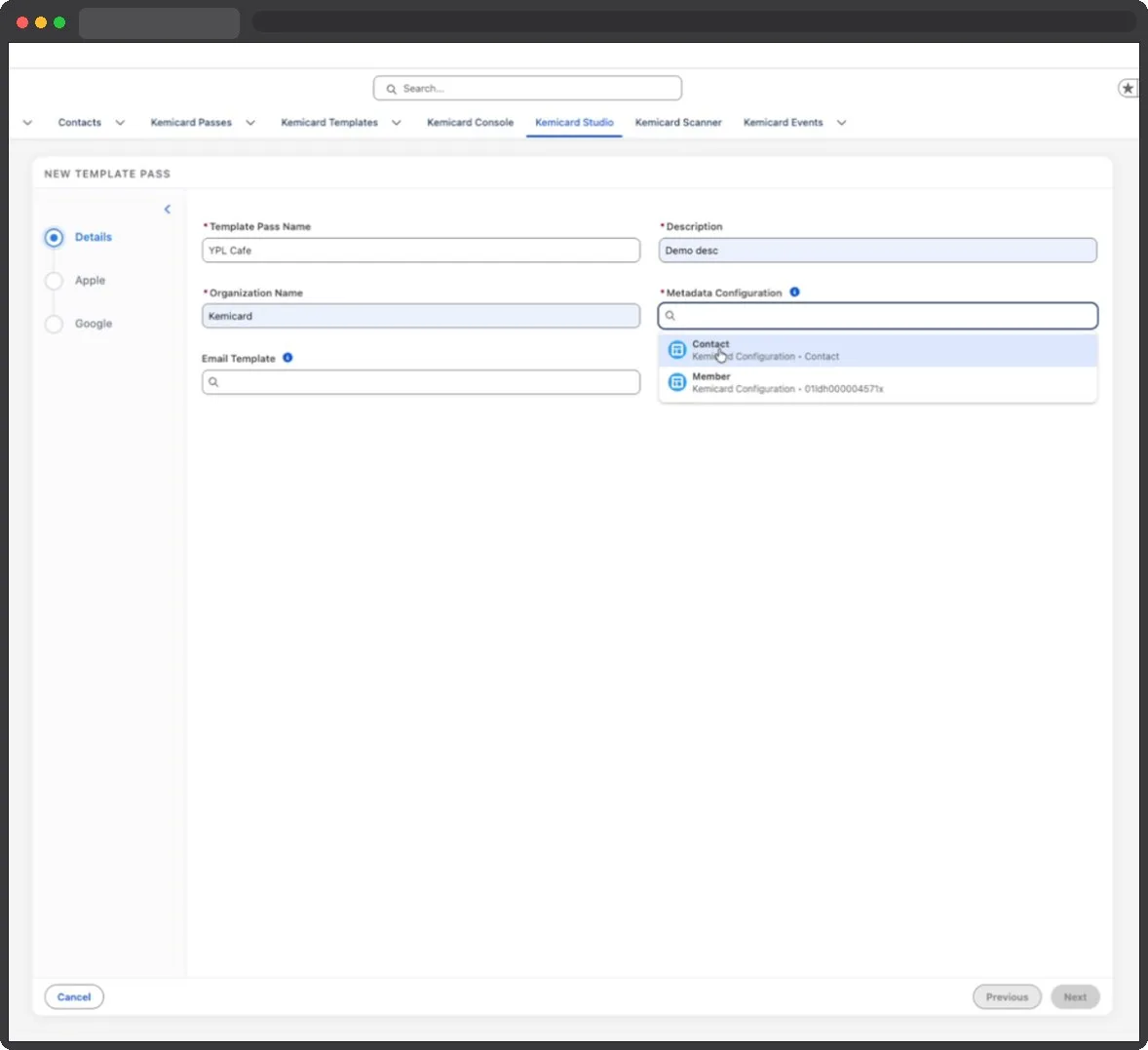The width and height of the screenshot is (1148, 1050).
Task: Open the Kemicard Passes tab
Action: pos(191,122)
